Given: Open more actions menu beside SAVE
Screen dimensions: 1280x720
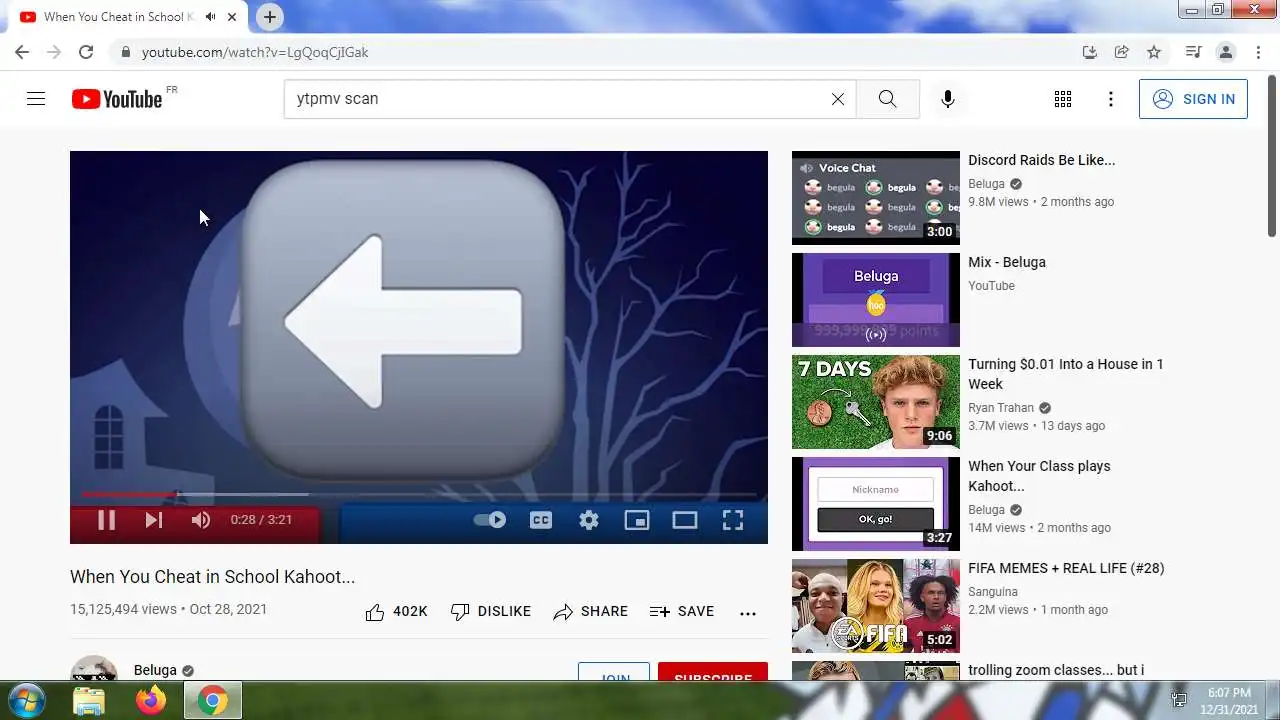Looking at the screenshot, I should click(x=748, y=612).
